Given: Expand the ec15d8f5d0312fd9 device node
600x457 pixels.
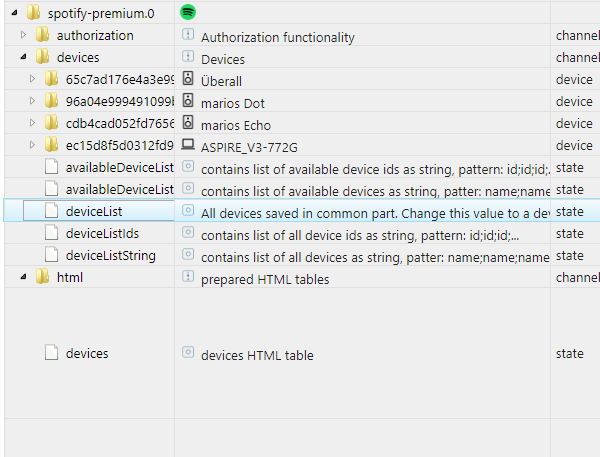Looking at the screenshot, I should click(33, 146).
